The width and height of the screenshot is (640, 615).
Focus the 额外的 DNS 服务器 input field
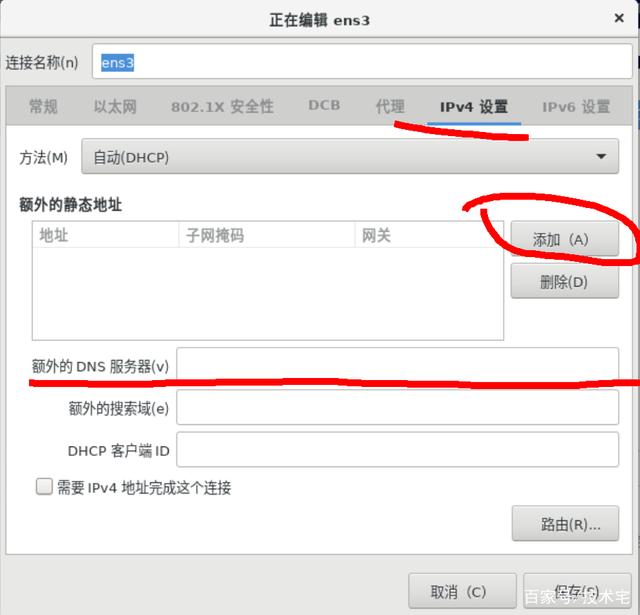398,364
